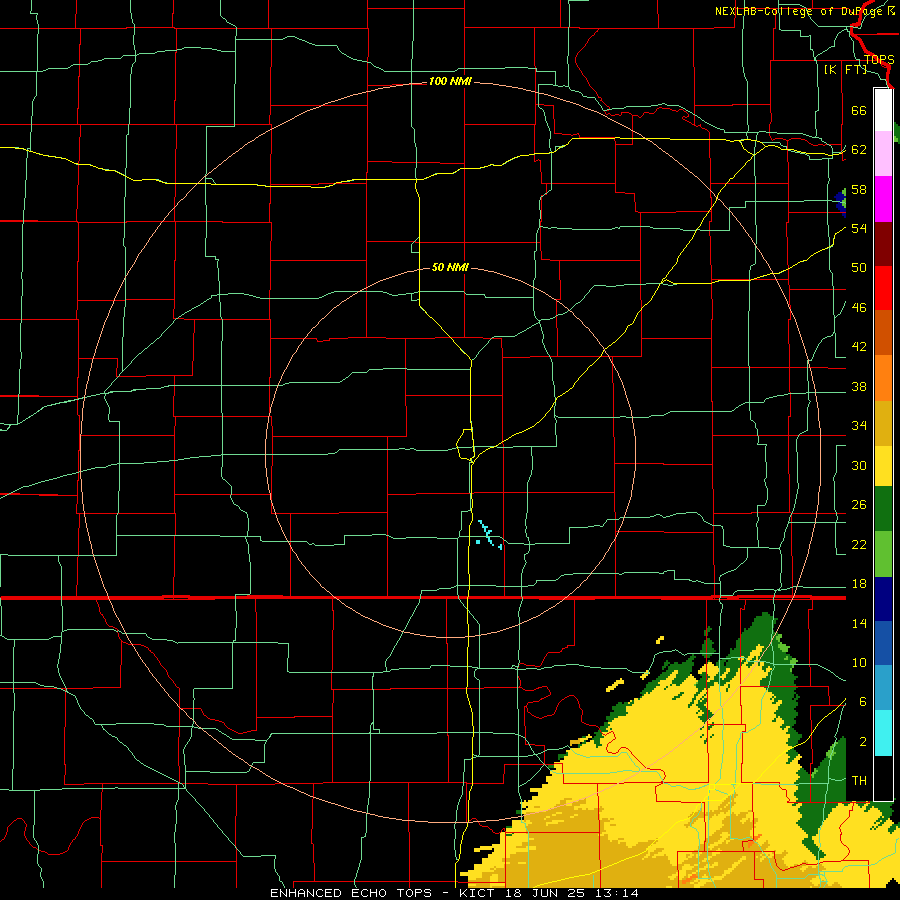
Task: Click the legend value 6
Action: tap(863, 702)
